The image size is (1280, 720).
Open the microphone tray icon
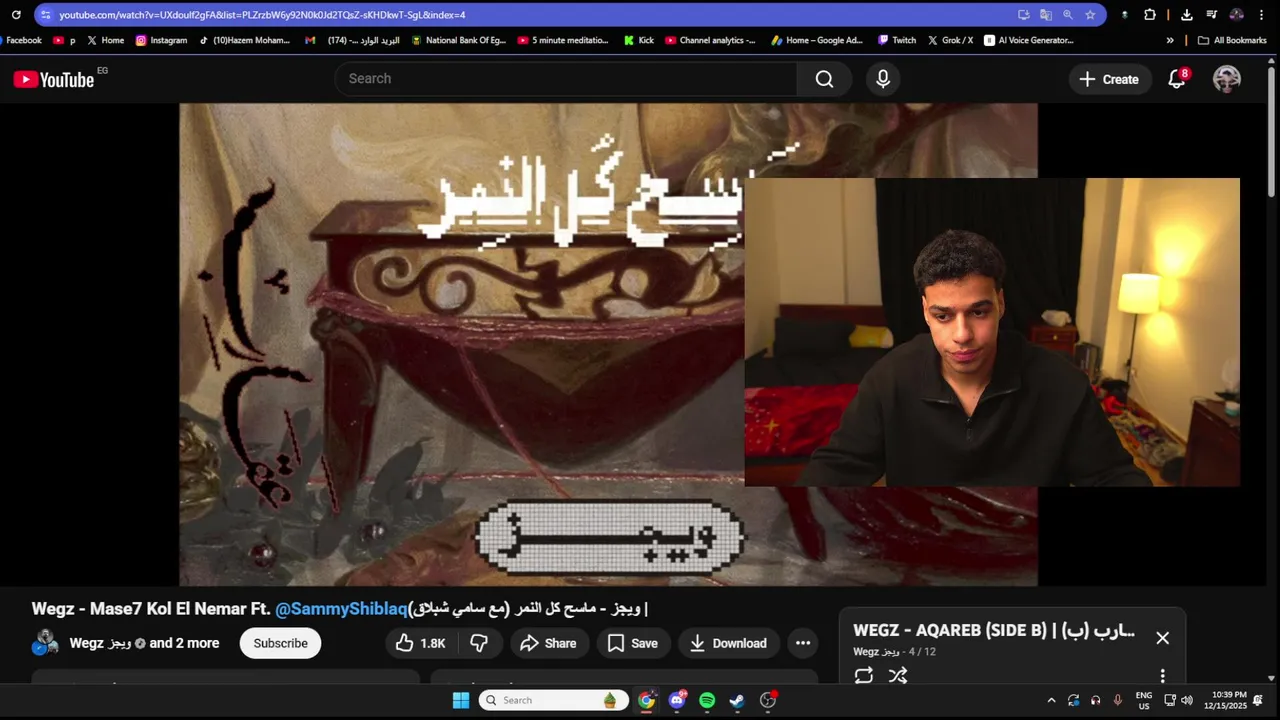(x=1118, y=700)
